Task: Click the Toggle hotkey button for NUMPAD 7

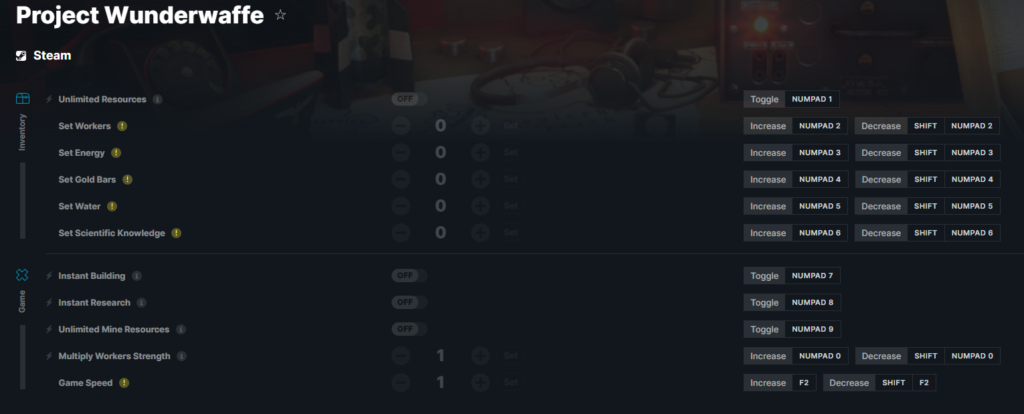Action: [x=764, y=276]
